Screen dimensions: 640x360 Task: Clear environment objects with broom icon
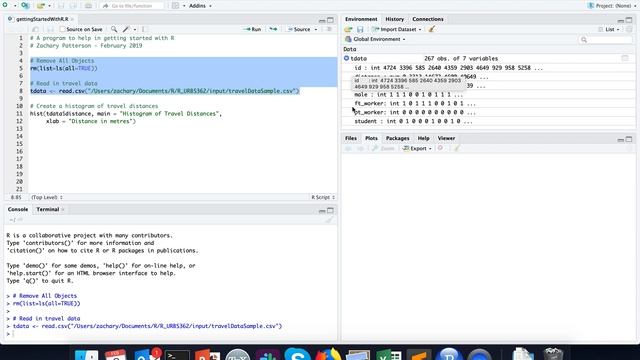431,29
